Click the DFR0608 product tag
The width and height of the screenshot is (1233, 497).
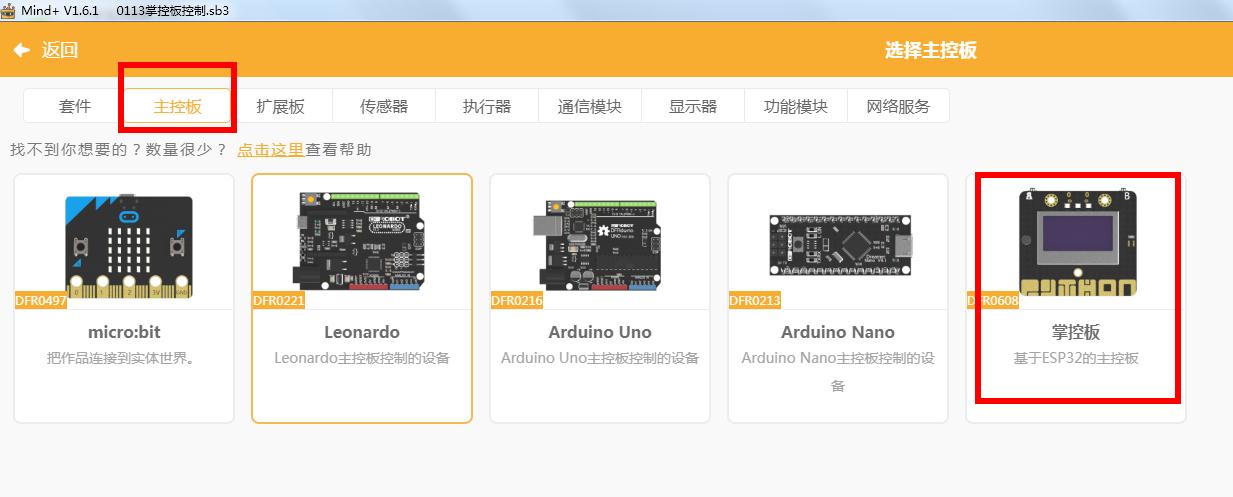[993, 301]
